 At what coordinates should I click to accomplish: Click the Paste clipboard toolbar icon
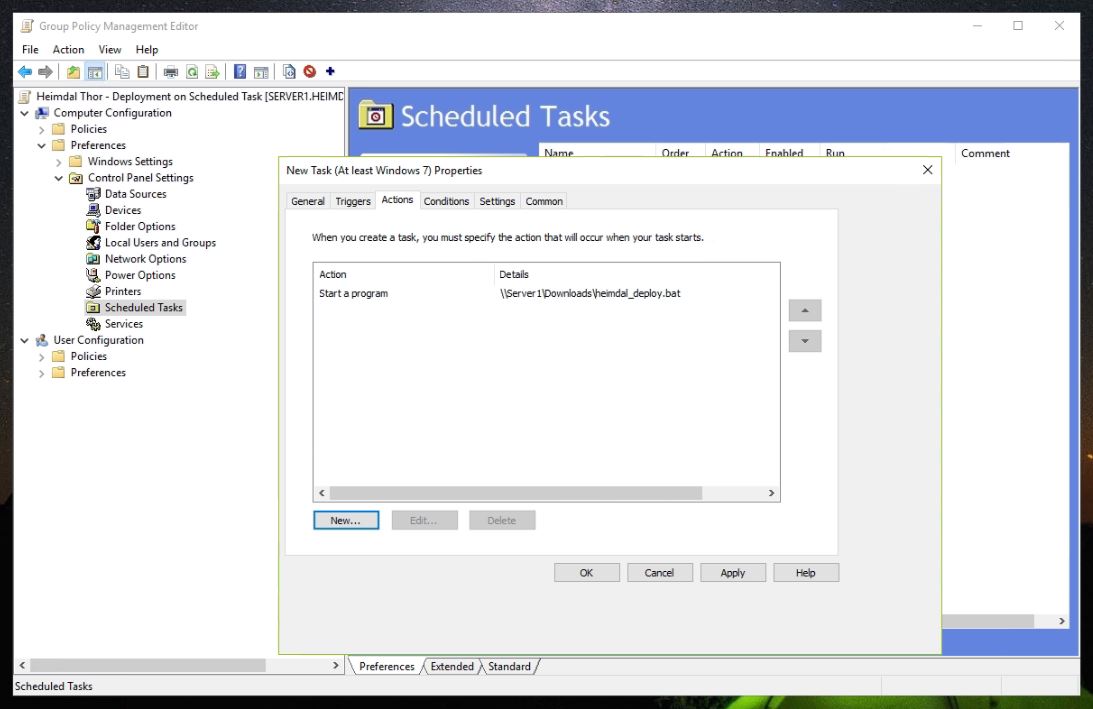(143, 71)
